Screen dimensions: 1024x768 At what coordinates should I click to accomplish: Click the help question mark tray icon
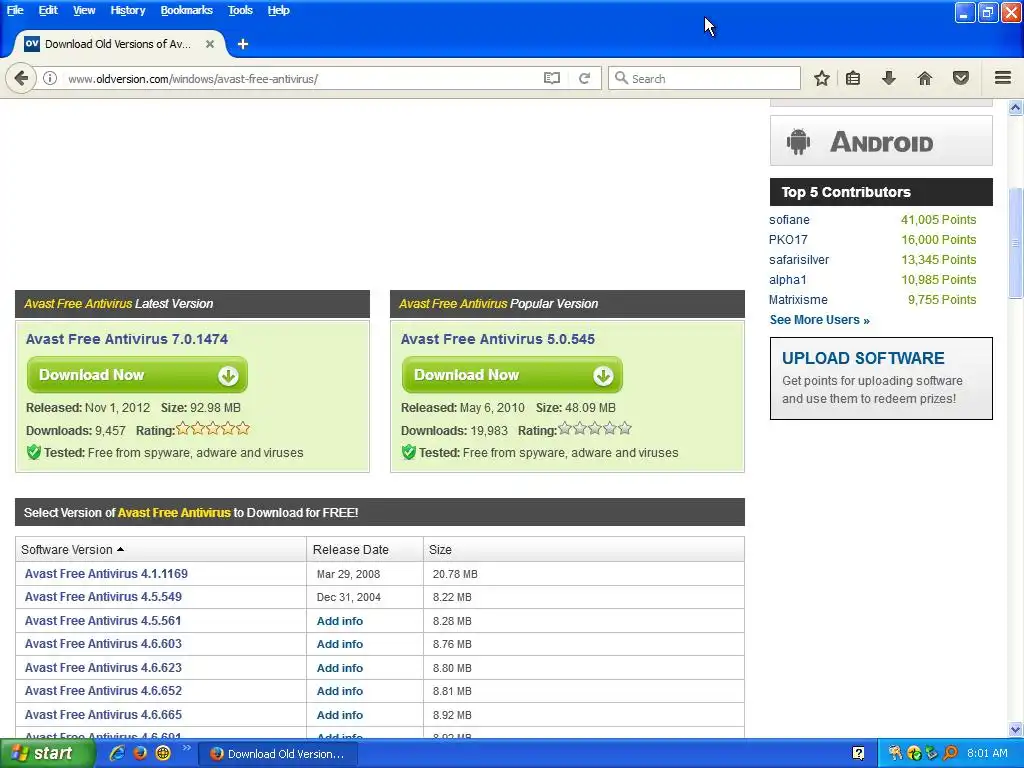coord(858,754)
